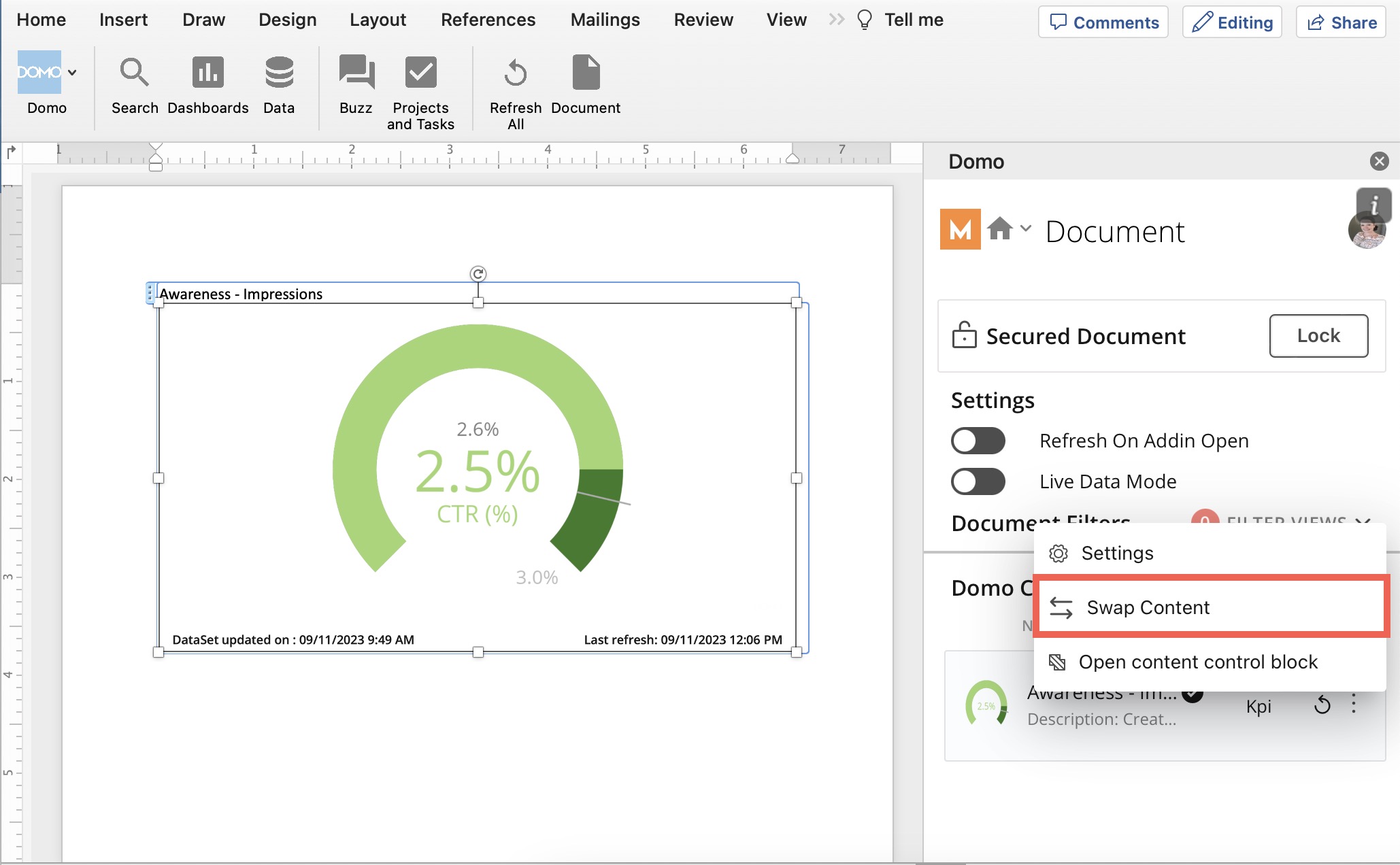Open the three-dot menu on the KPI card

(1354, 705)
